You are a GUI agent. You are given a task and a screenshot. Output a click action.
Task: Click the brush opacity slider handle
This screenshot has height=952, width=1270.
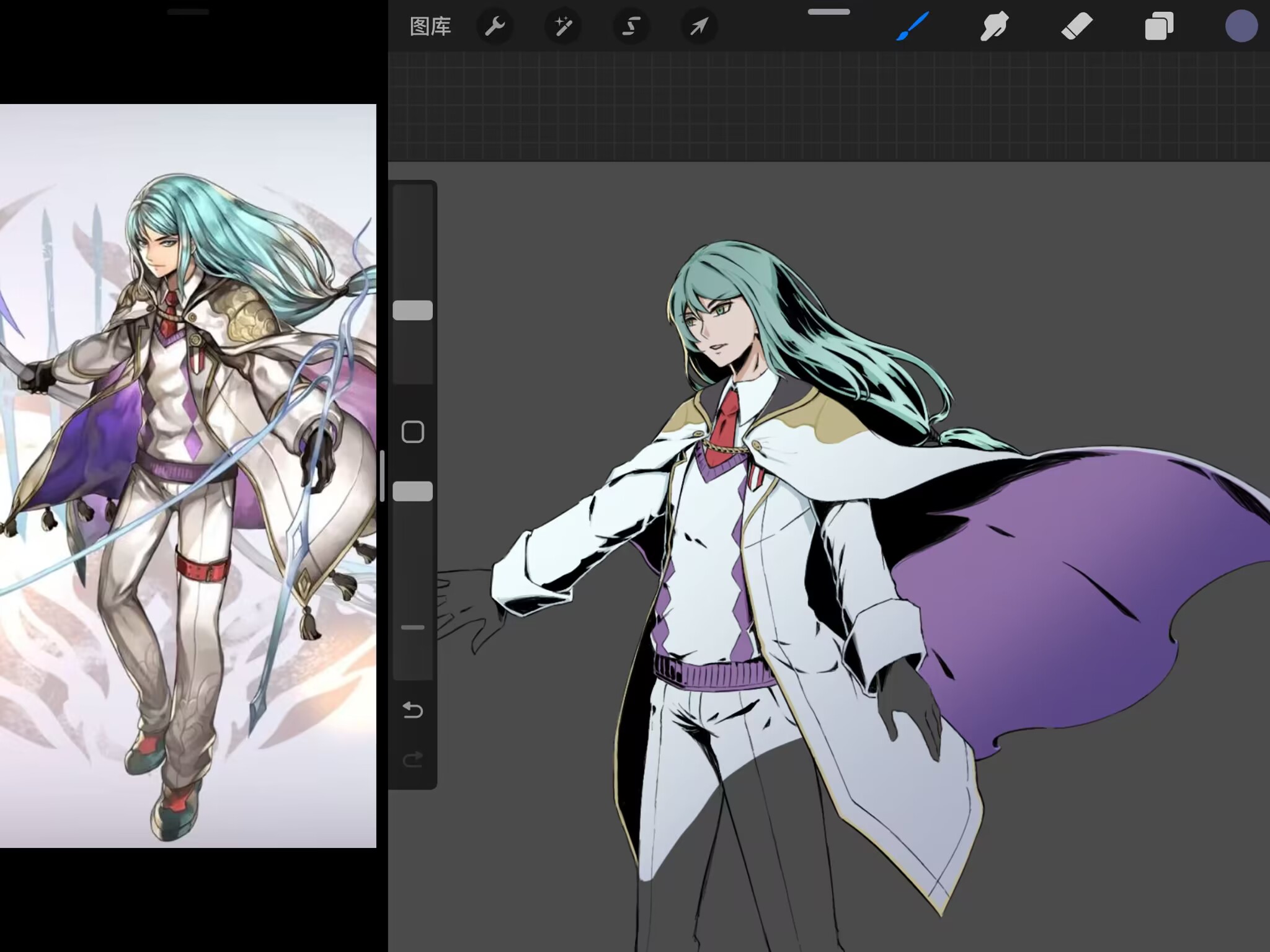click(x=412, y=491)
